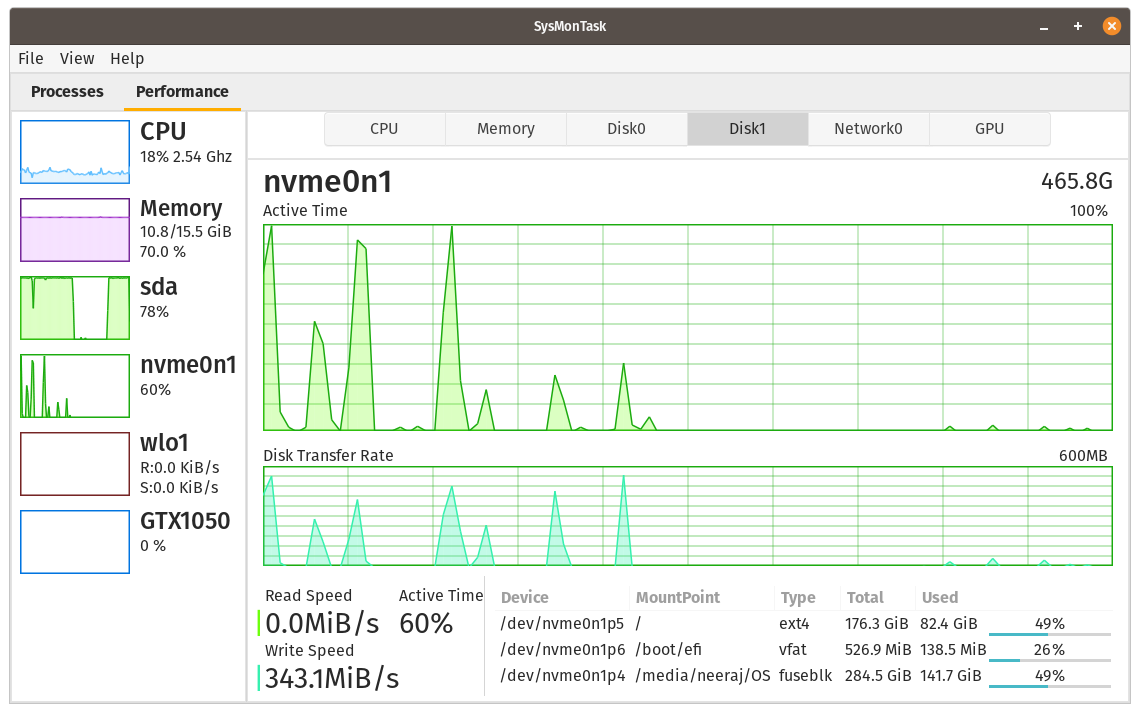The width and height of the screenshot is (1140, 713).
Task: Open the sda disk sidebar graph
Action: [75, 307]
